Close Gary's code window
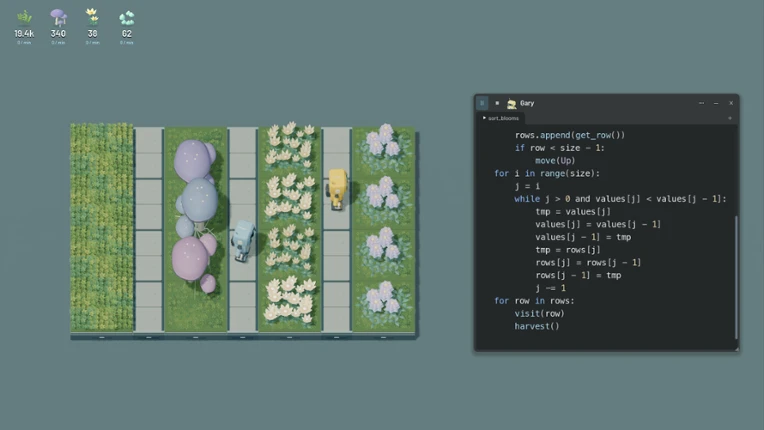The width and height of the screenshot is (764, 430). pyautogui.click(x=731, y=103)
